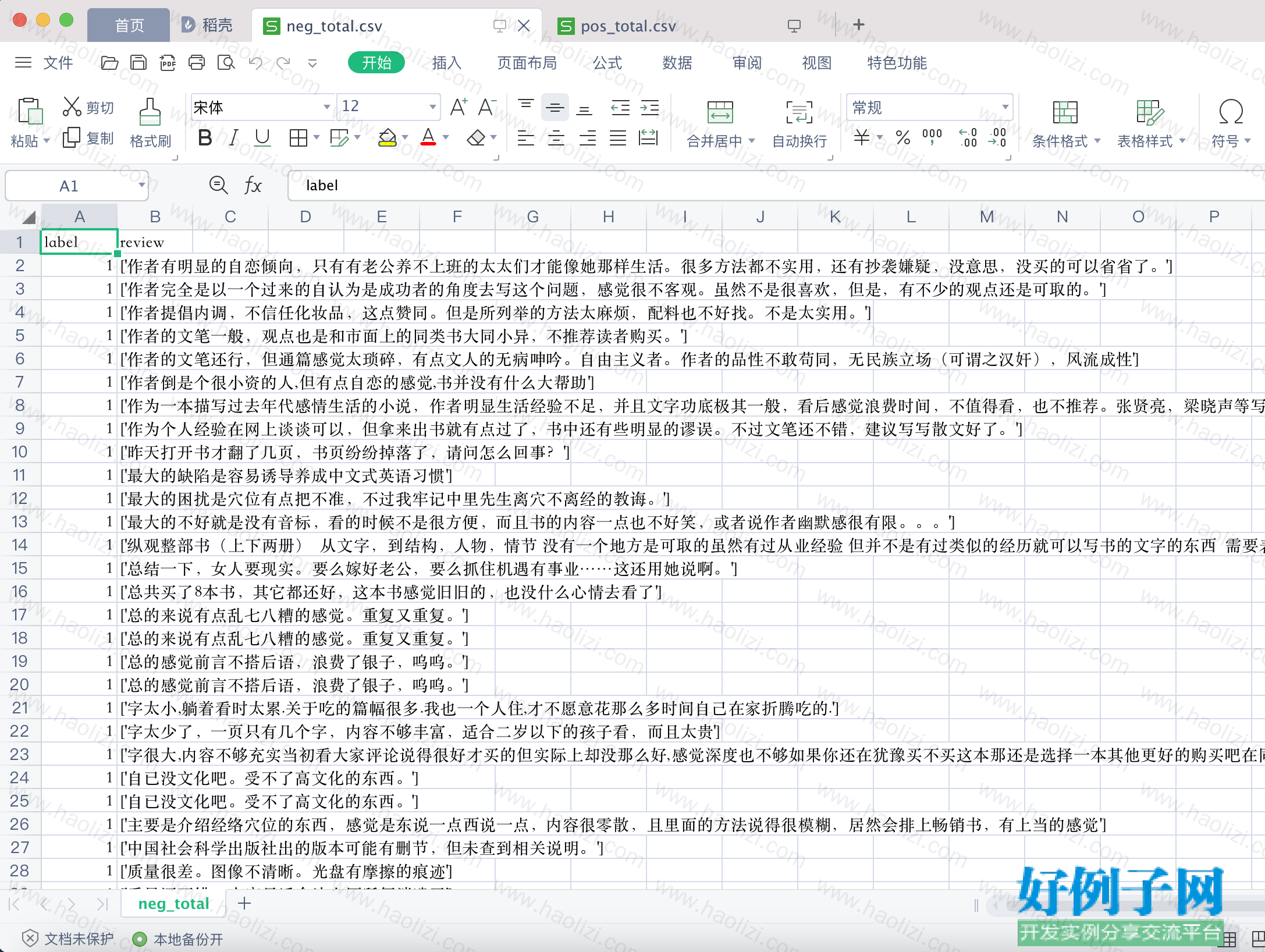Decrease decimal places icon
1265x952 pixels.
pyautogui.click(x=997, y=138)
